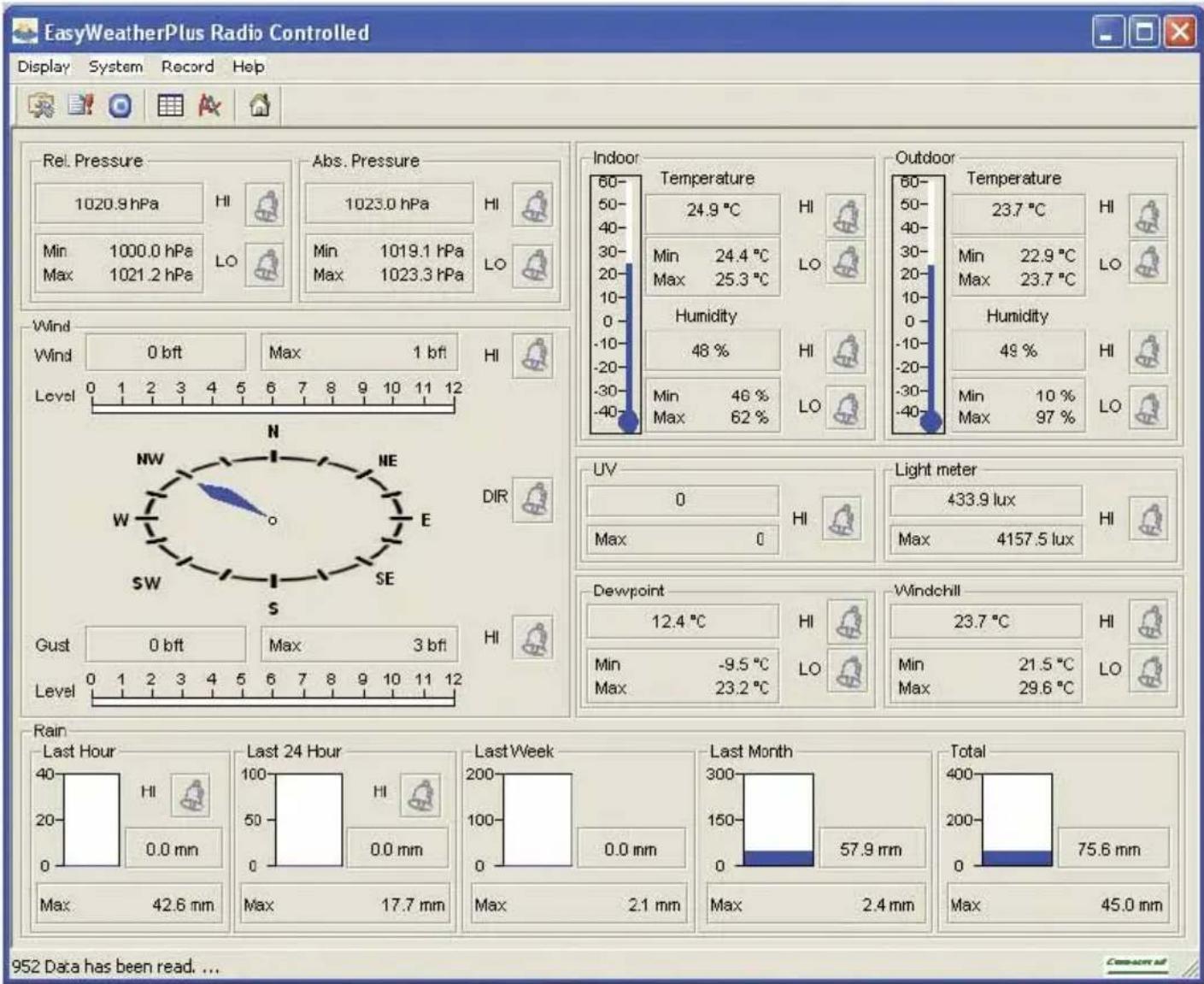Open the System menu
1204x984 pixels.
(x=115, y=67)
